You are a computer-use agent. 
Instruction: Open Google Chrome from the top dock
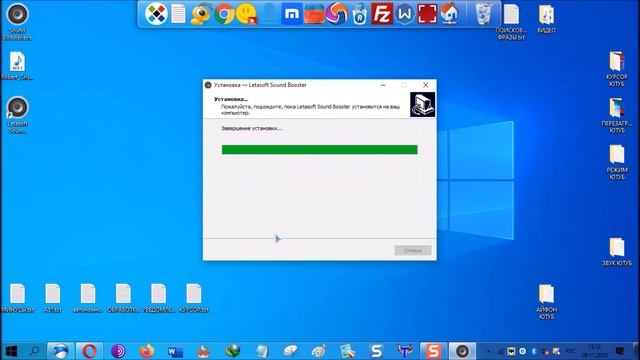tap(224, 14)
